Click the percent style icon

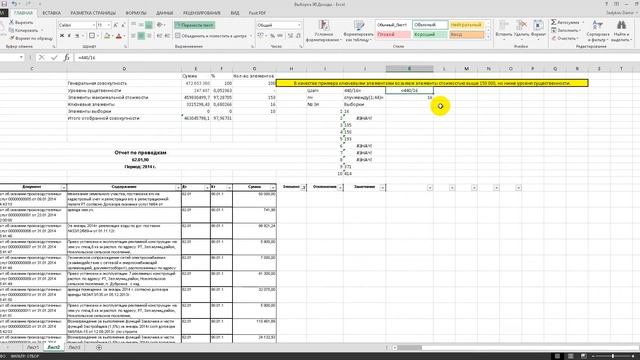pyautogui.click(x=272, y=36)
